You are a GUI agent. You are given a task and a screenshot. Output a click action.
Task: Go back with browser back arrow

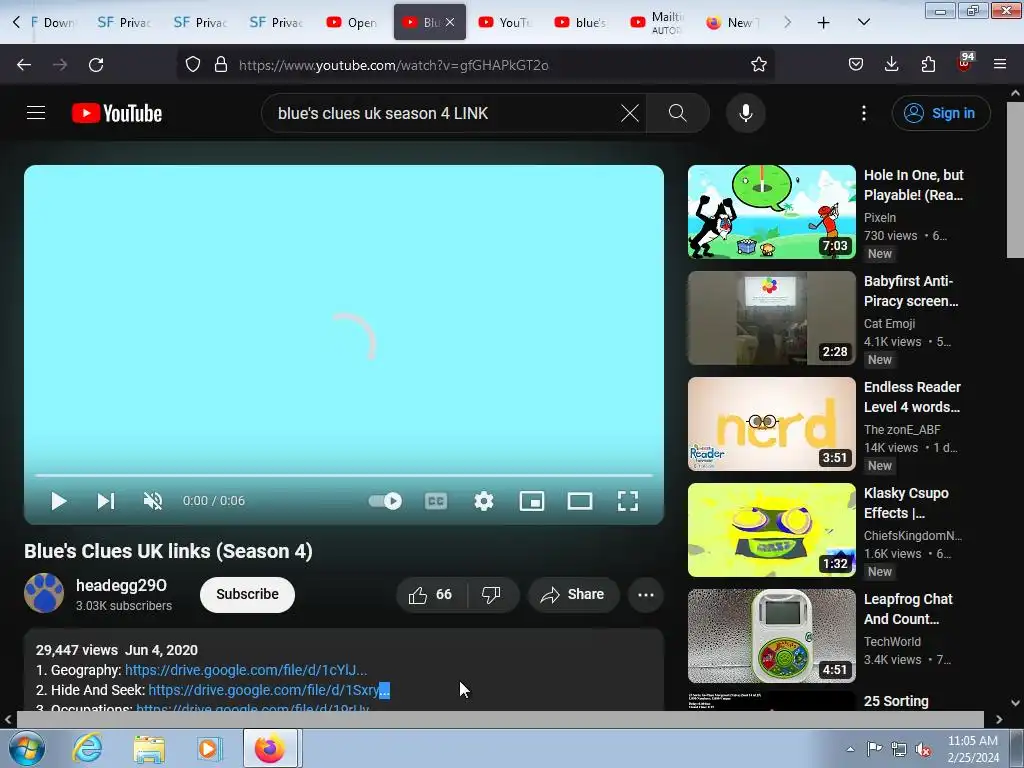click(24, 65)
